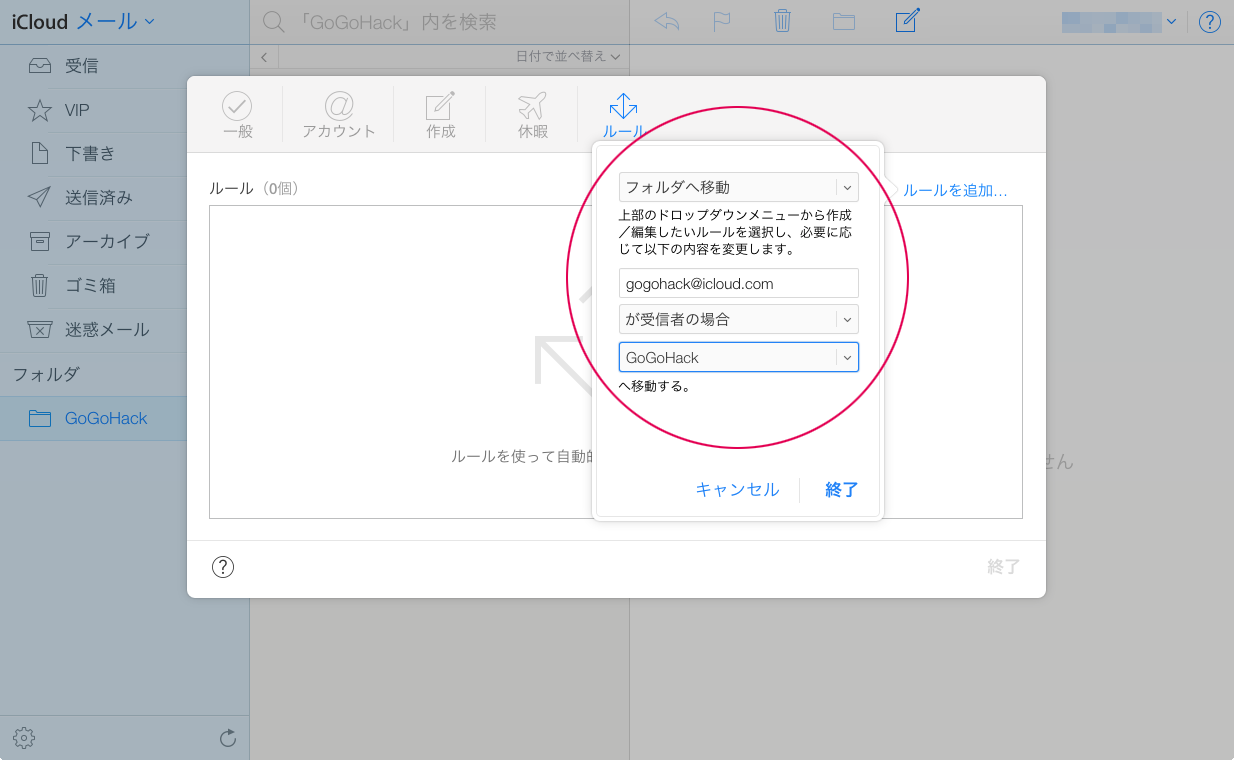The width and height of the screenshot is (1234, 760).
Task: Open the 一般 (General) settings tab
Action: click(238, 115)
